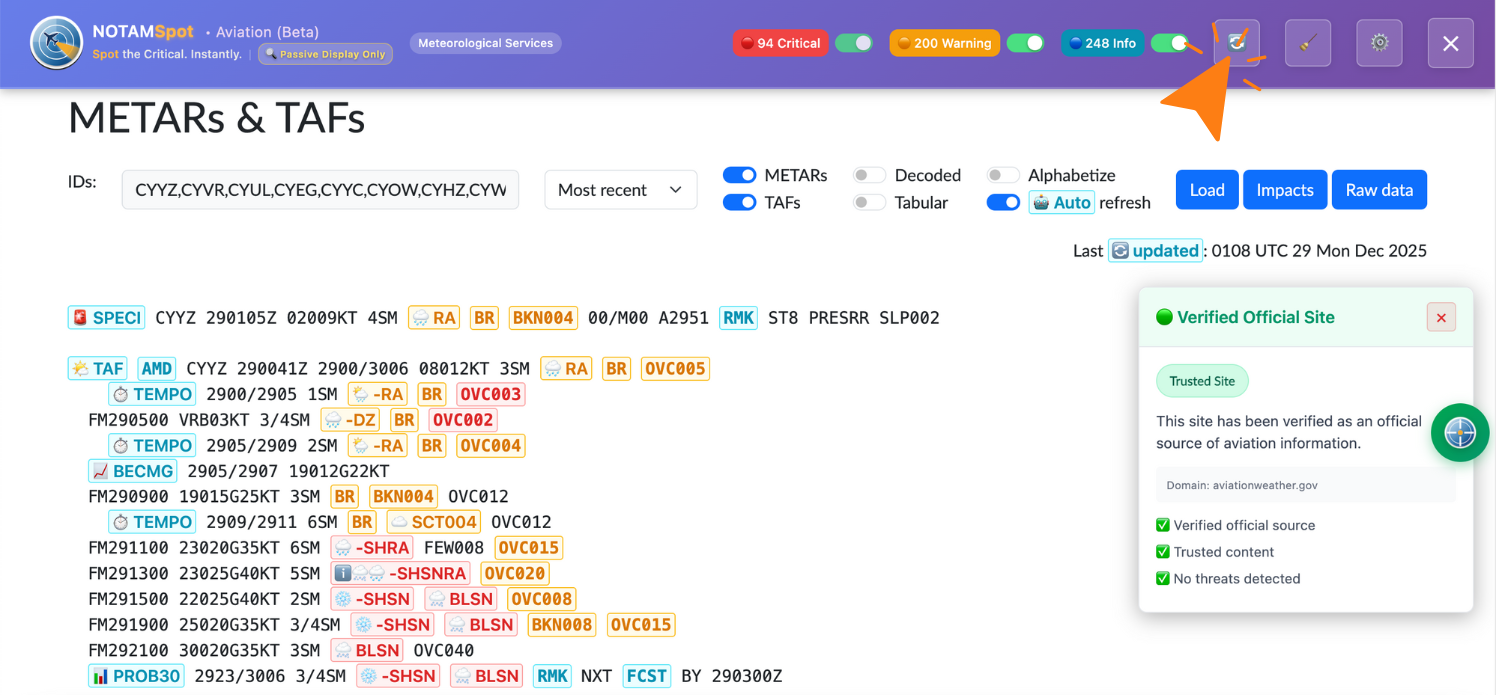This screenshot has width=1496, height=695.
Task: Open the Most recent dropdown
Action: coord(620,189)
